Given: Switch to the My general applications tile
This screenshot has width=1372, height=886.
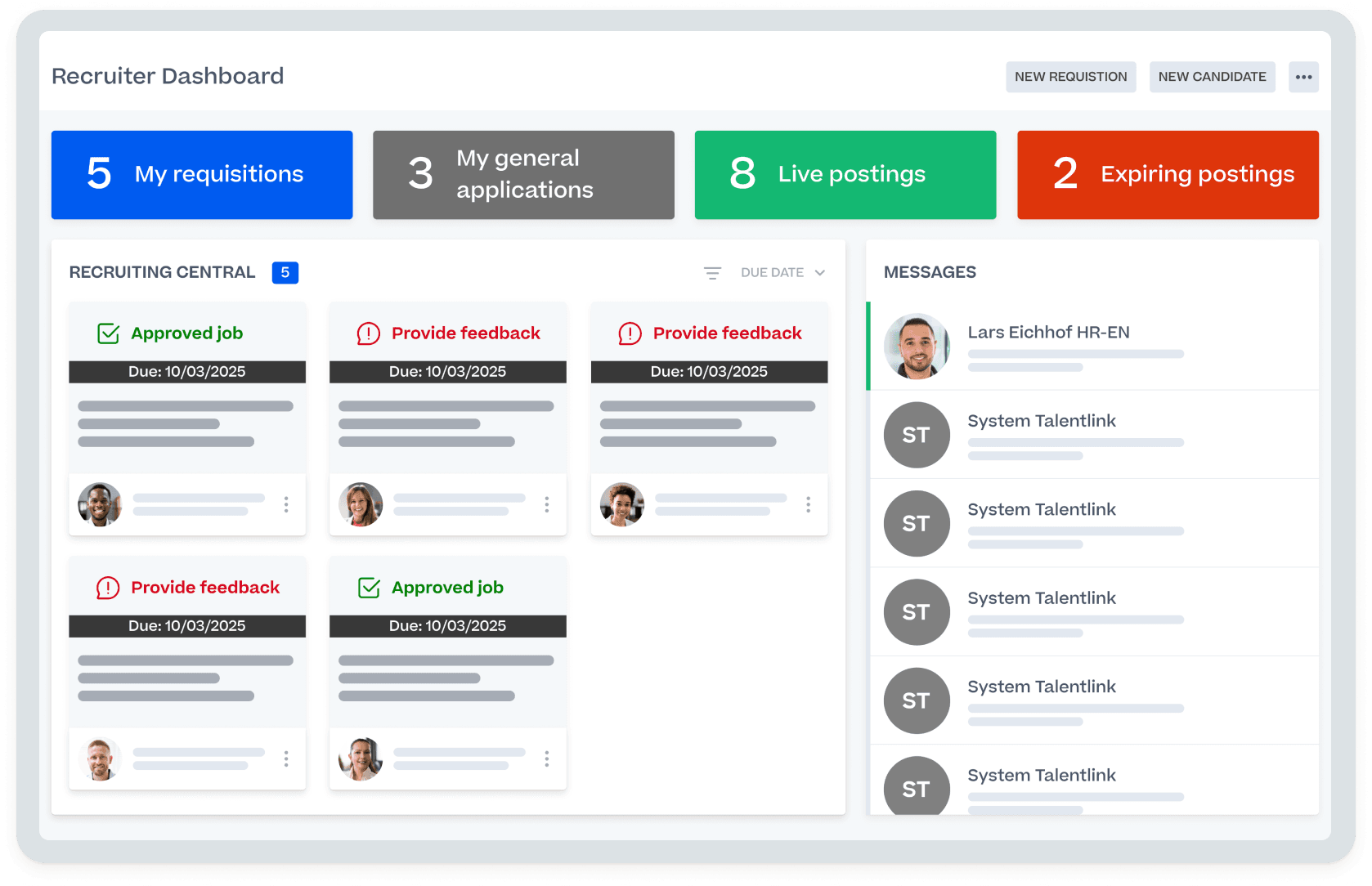Looking at the screenshot, I should (522, 174).
